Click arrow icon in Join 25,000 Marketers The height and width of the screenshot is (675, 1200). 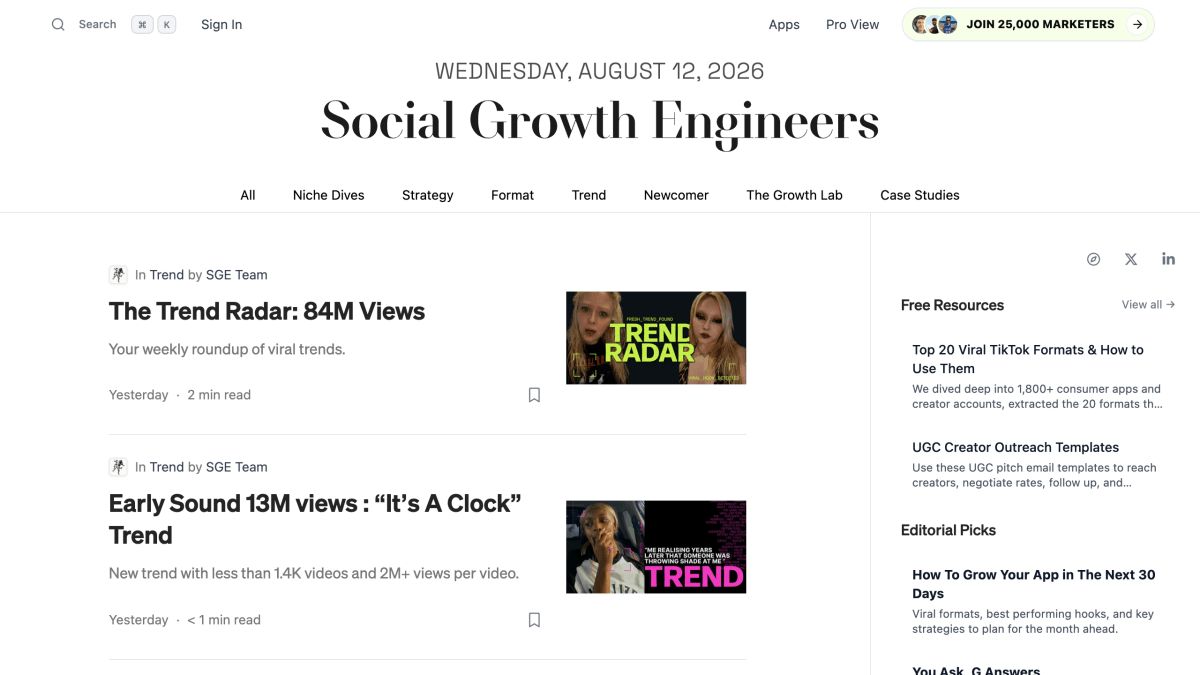point(1137,24)
